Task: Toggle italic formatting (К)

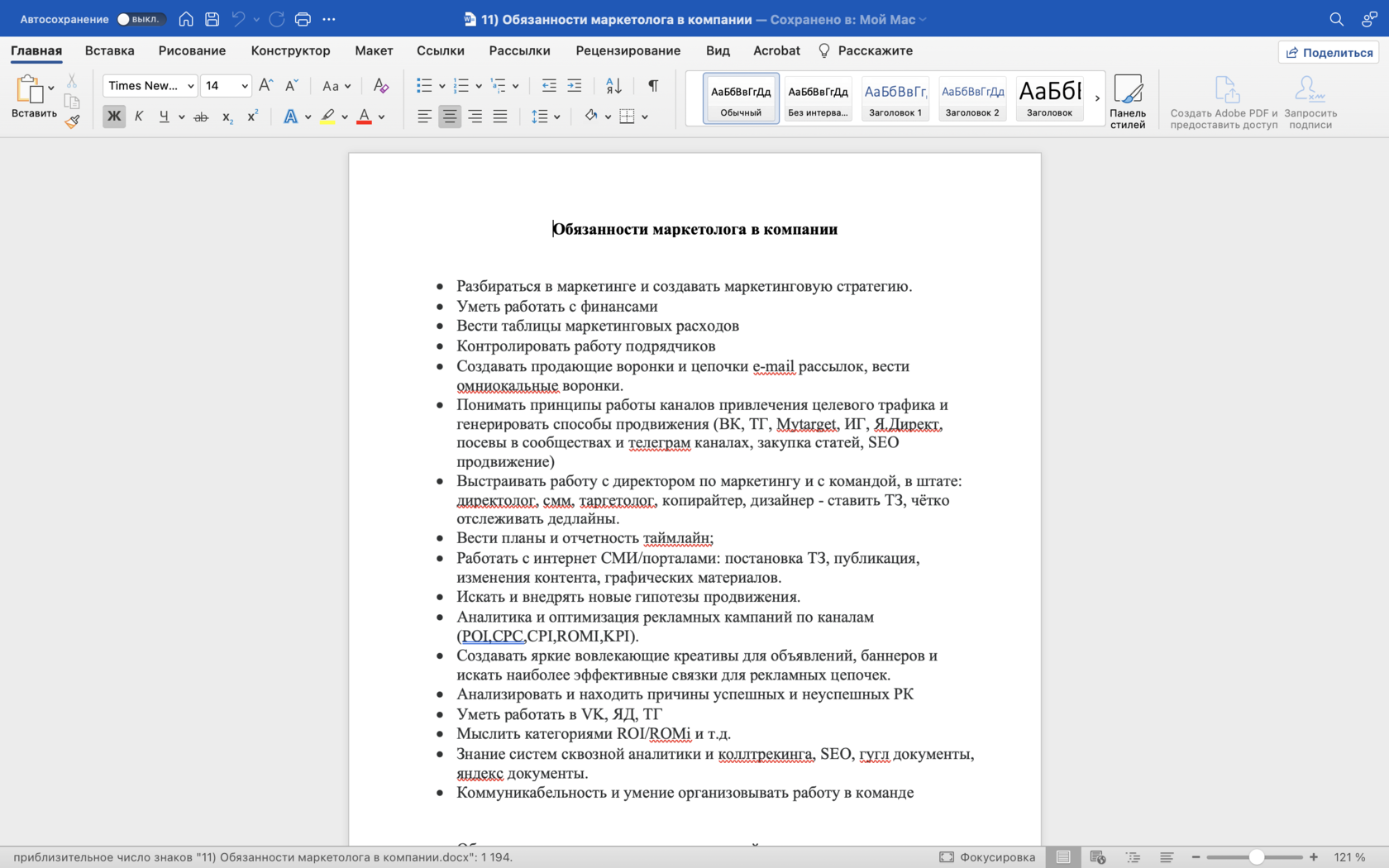Action: coord(139,117)
